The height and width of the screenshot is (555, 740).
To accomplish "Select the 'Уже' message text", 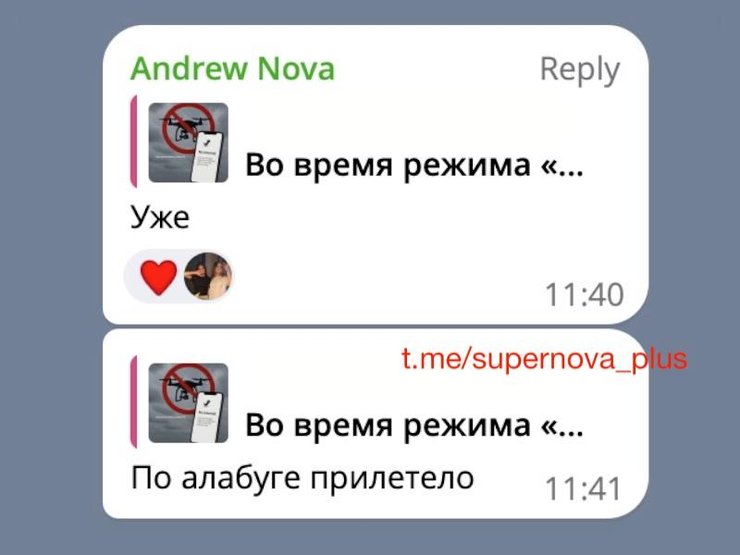I will click(x=160, y=218).
